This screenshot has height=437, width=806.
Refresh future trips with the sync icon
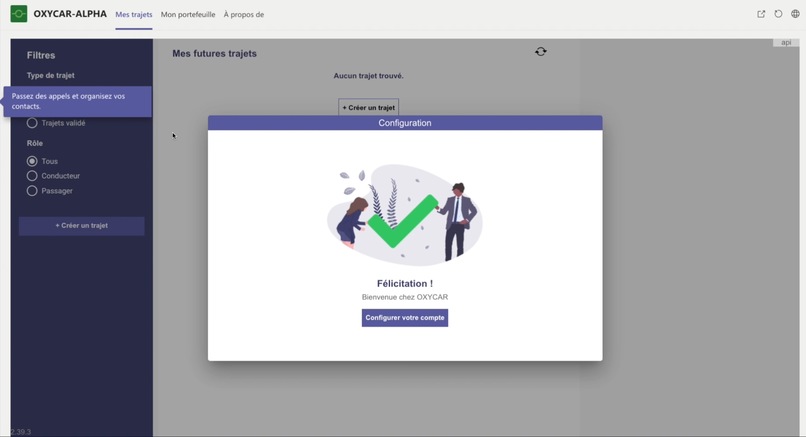coord(541,51)
